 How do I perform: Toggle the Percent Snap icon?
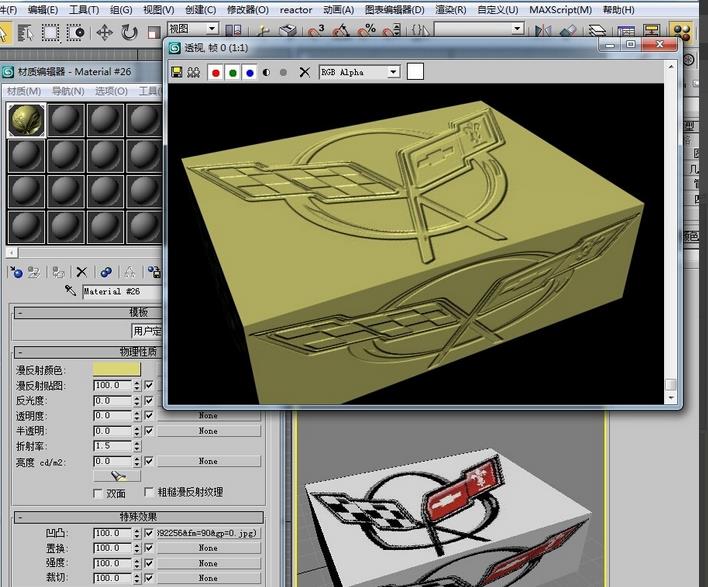(x=365, y=31)
